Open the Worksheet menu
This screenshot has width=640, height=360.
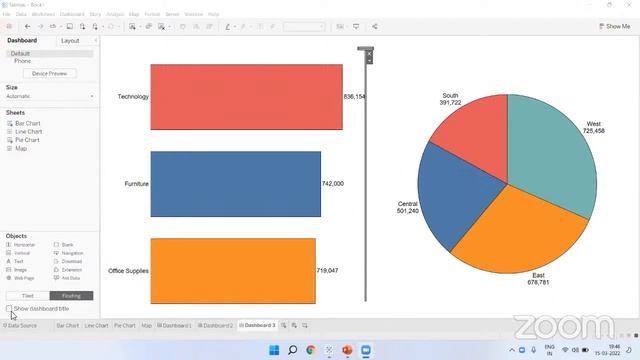[43, 14]
